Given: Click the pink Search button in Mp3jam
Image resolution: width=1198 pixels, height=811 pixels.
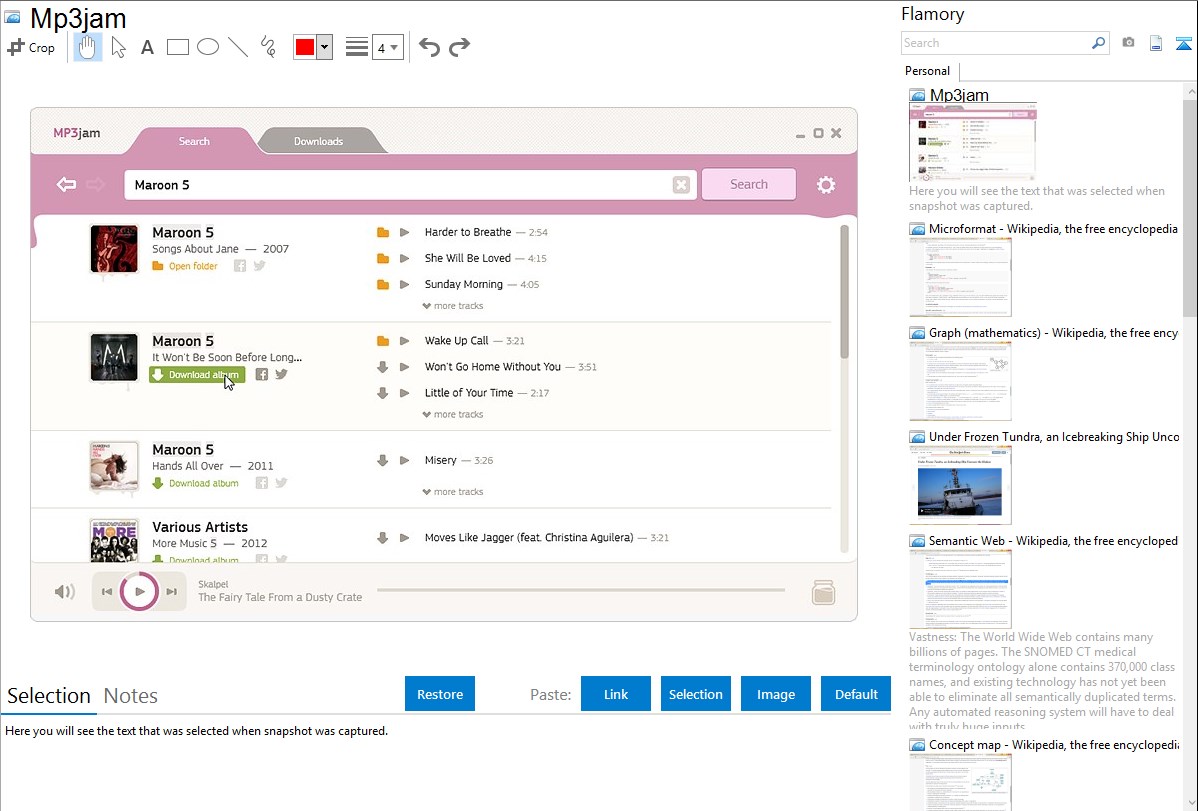Looking at the screenshot, I should coord(749,184).
